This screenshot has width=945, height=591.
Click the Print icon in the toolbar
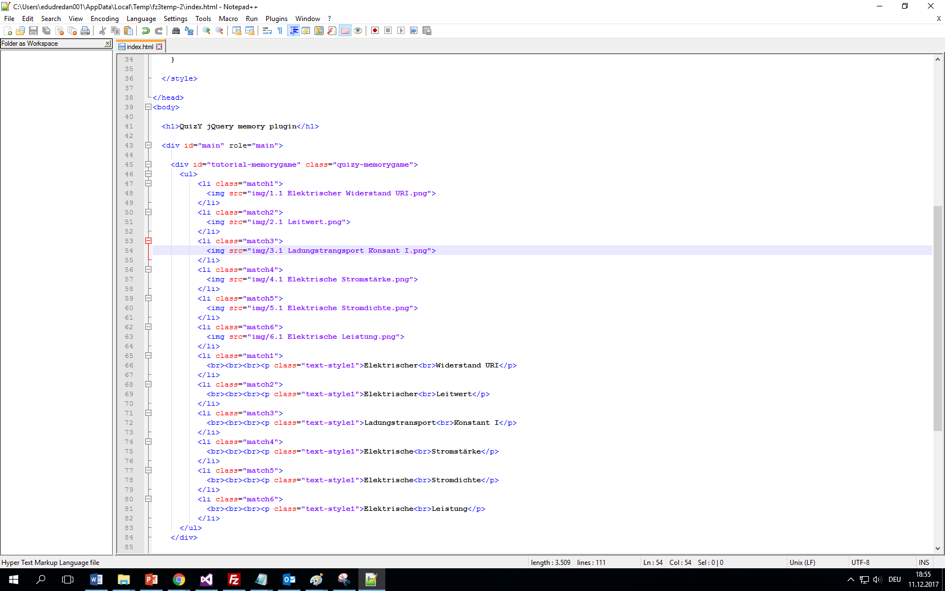click(85, 31)
